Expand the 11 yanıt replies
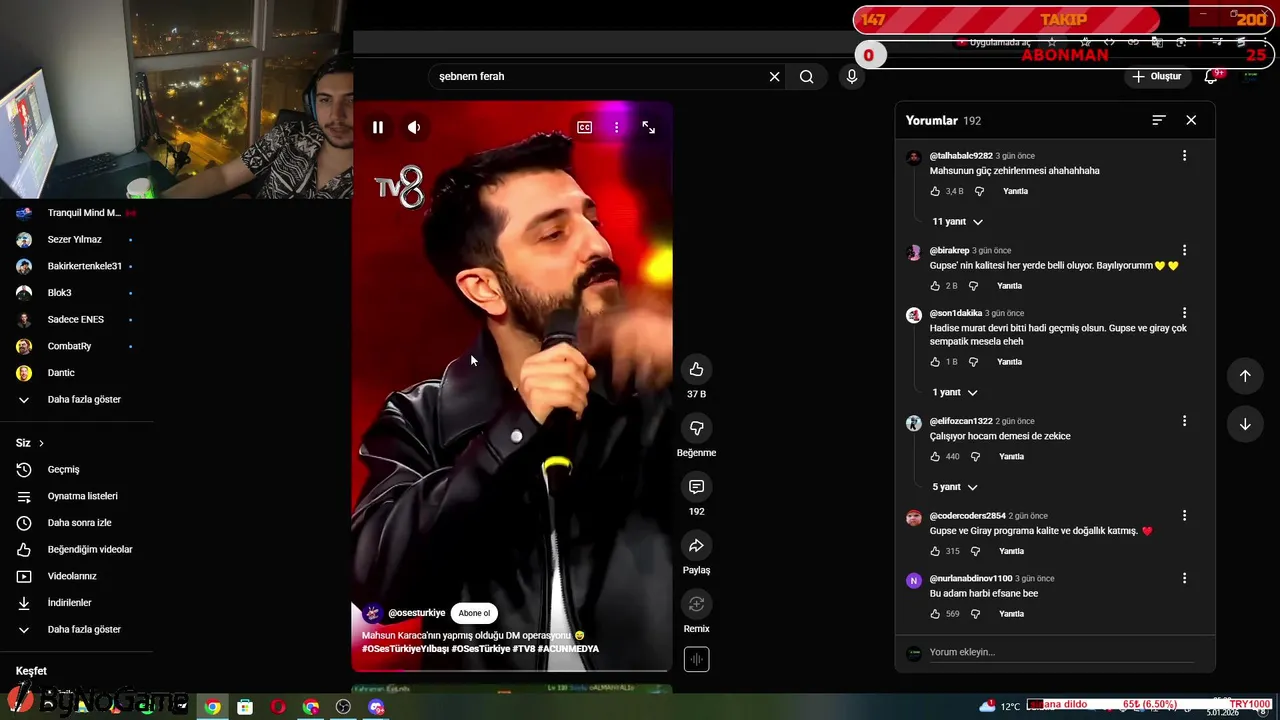The image size is (1280, 720). pos(957,222)
